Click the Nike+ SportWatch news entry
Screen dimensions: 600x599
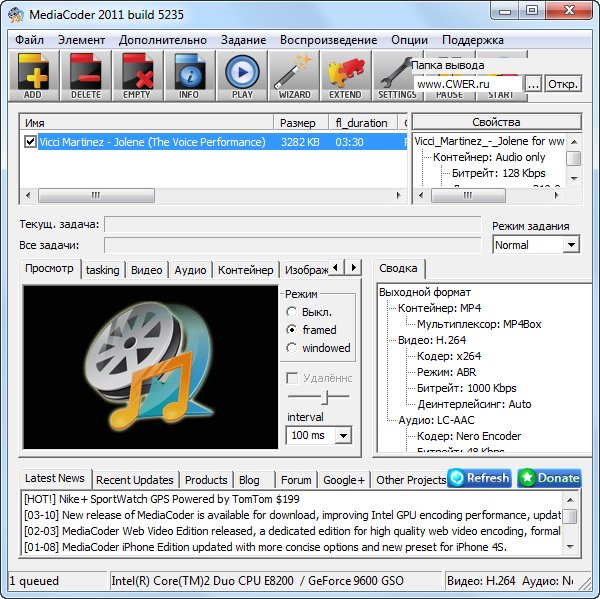tap(162, 499)
